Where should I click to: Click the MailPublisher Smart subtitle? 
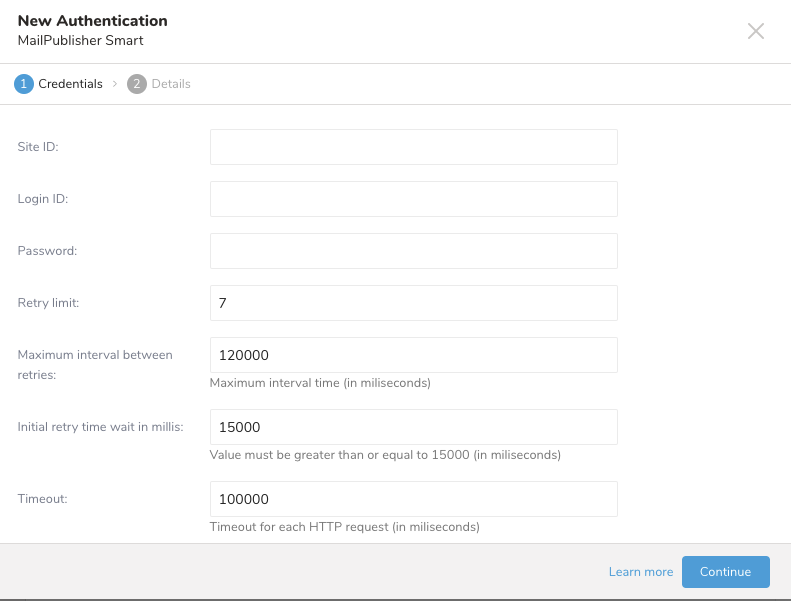[80, 41]
